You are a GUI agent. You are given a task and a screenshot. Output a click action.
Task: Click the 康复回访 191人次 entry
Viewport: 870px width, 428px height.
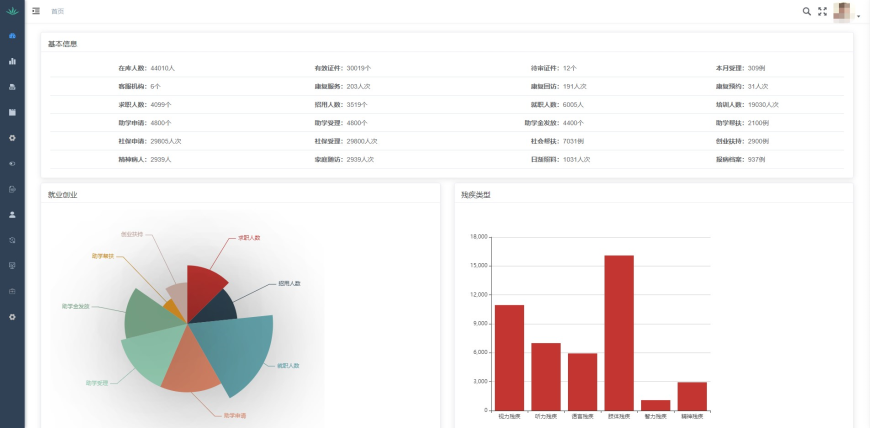(559, 87)
